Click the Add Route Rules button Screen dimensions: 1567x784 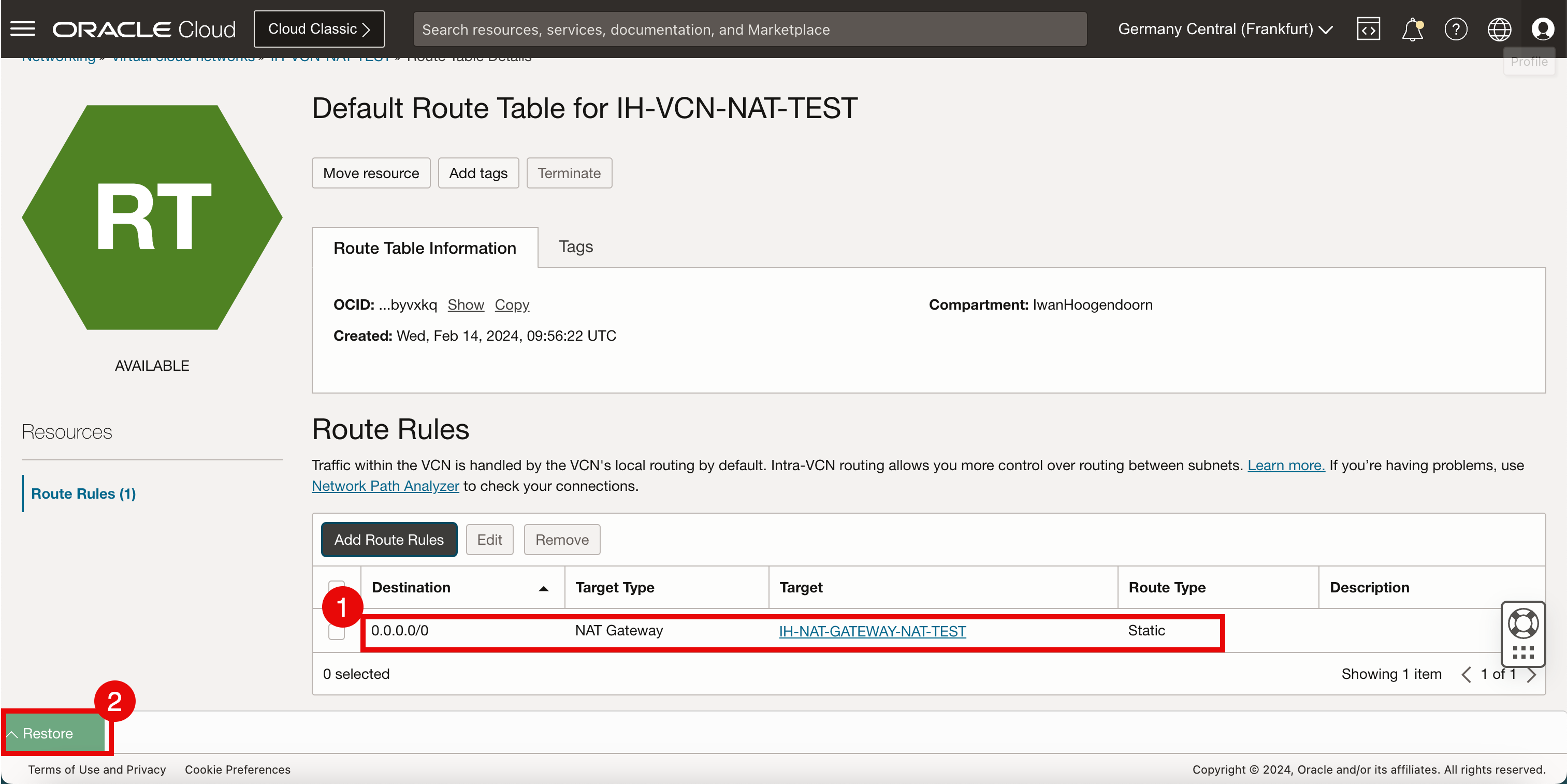(x=389, y=540)
